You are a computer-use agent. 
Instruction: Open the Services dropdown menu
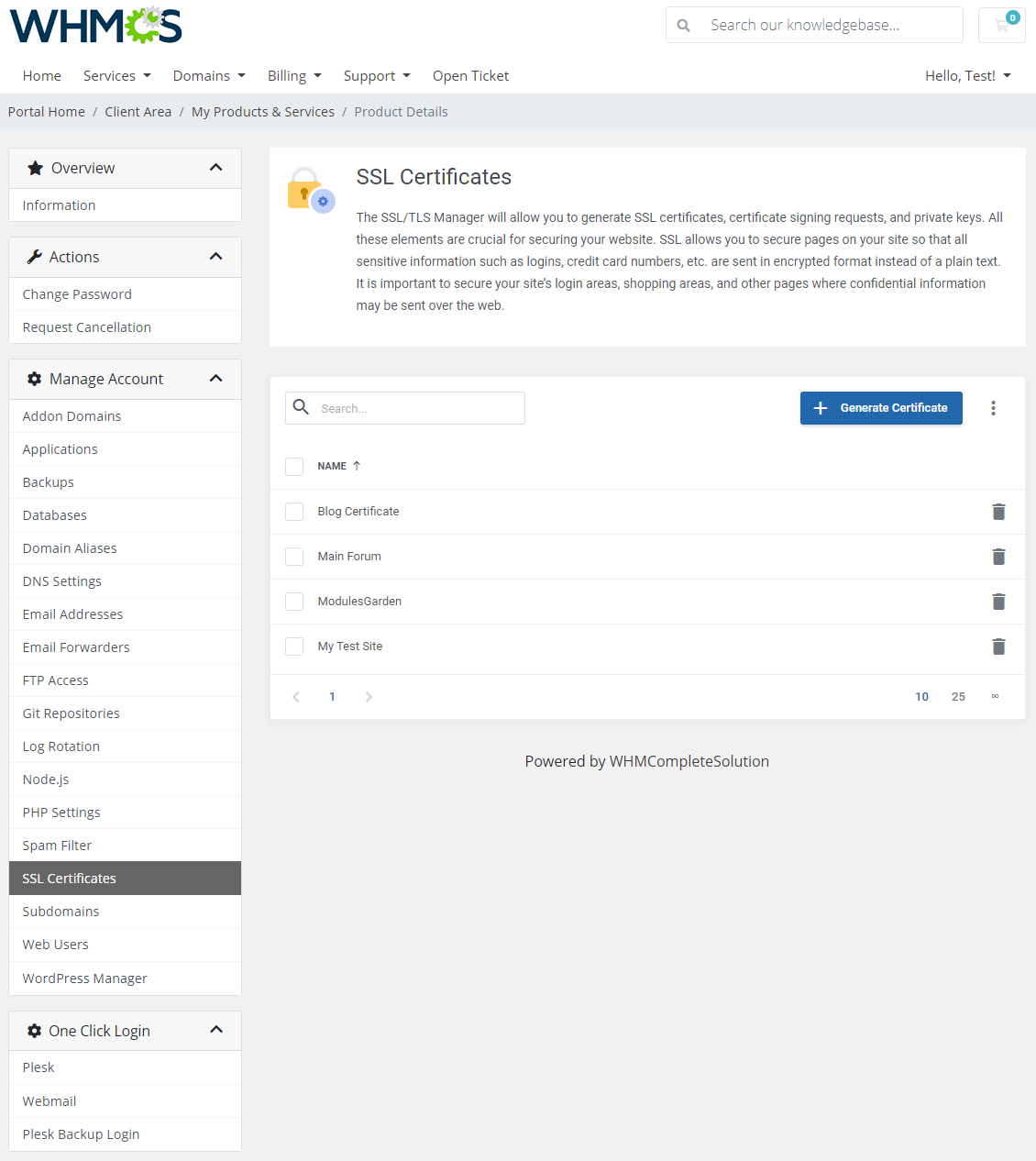pos(116,76)
